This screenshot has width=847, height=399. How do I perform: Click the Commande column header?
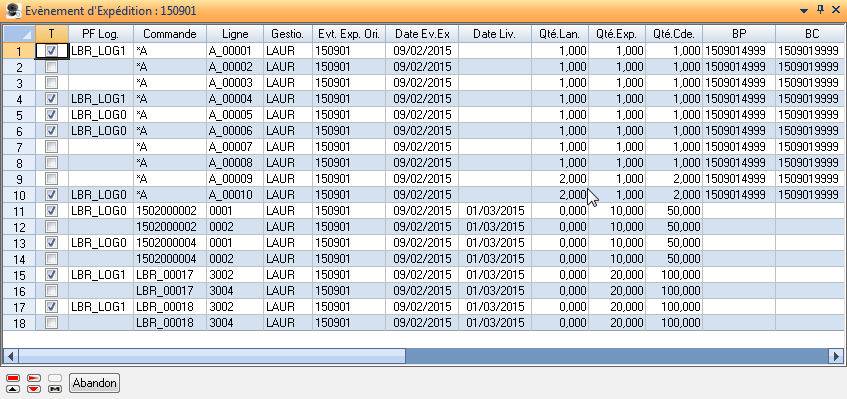coord(170,34)
